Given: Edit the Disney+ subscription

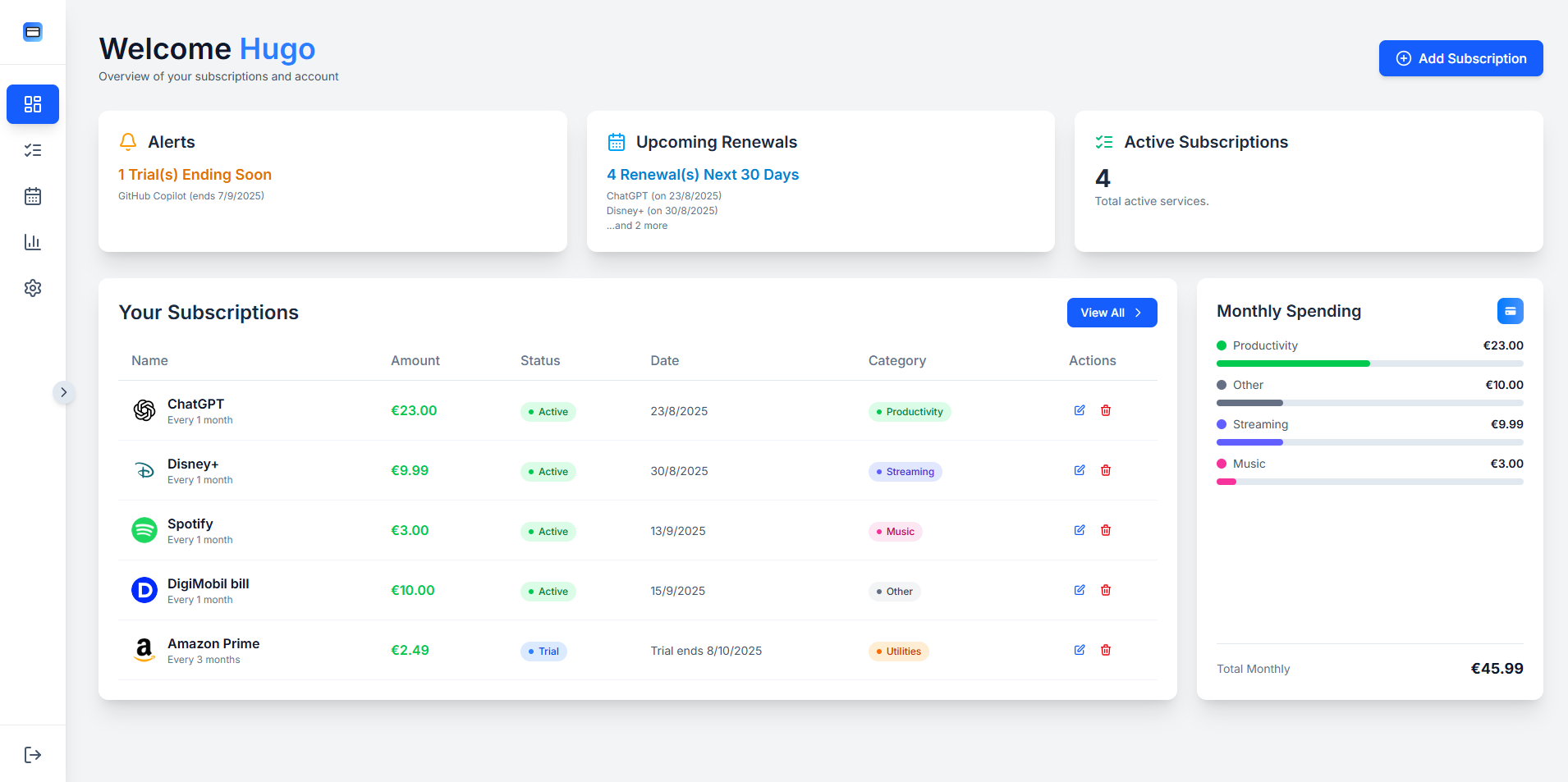Looking at the screenshot, I should click(x=1080, y=470).
